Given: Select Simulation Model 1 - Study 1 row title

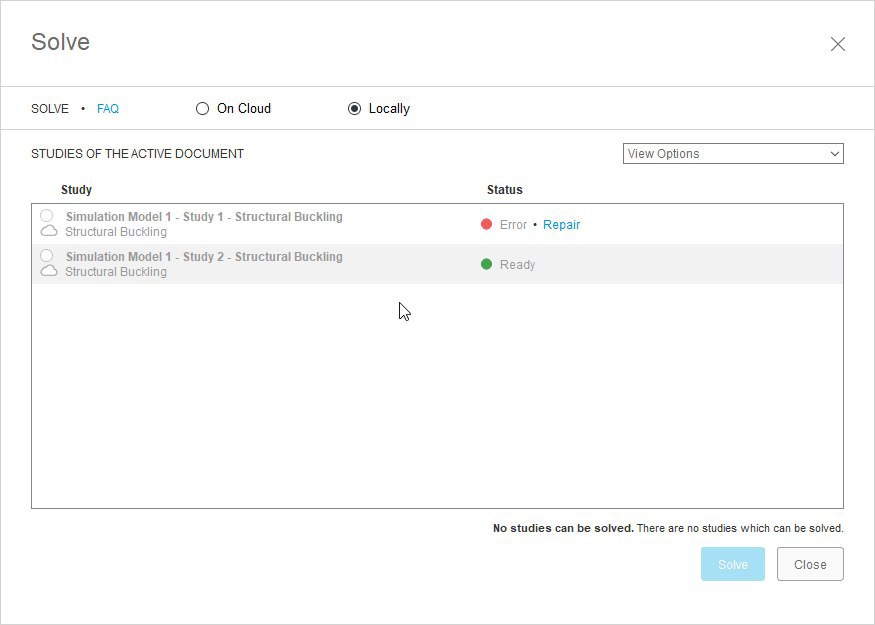Looking at the screenshot, I should pos(204,216).
